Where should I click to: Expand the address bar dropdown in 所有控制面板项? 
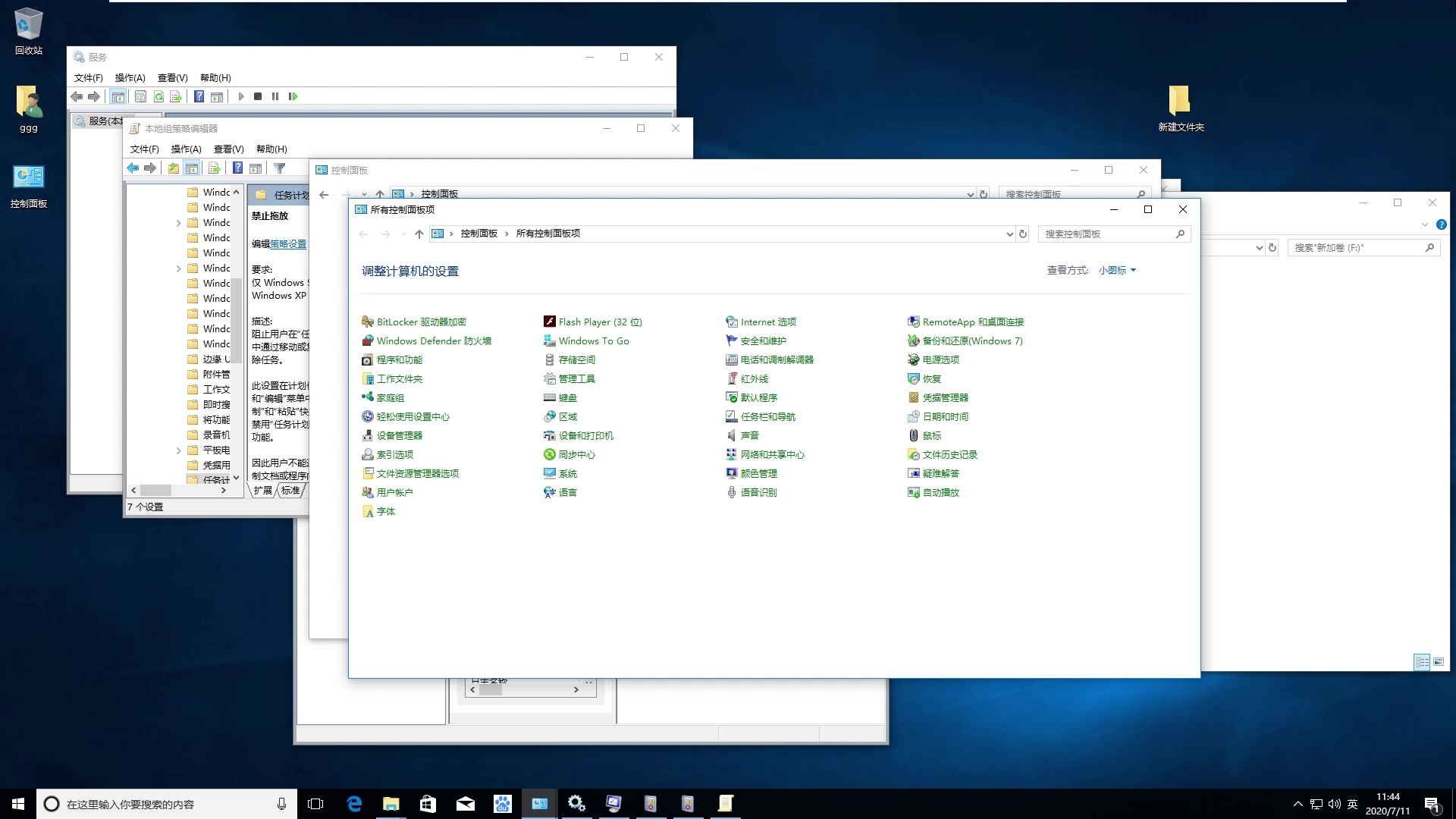(1009, 234)
